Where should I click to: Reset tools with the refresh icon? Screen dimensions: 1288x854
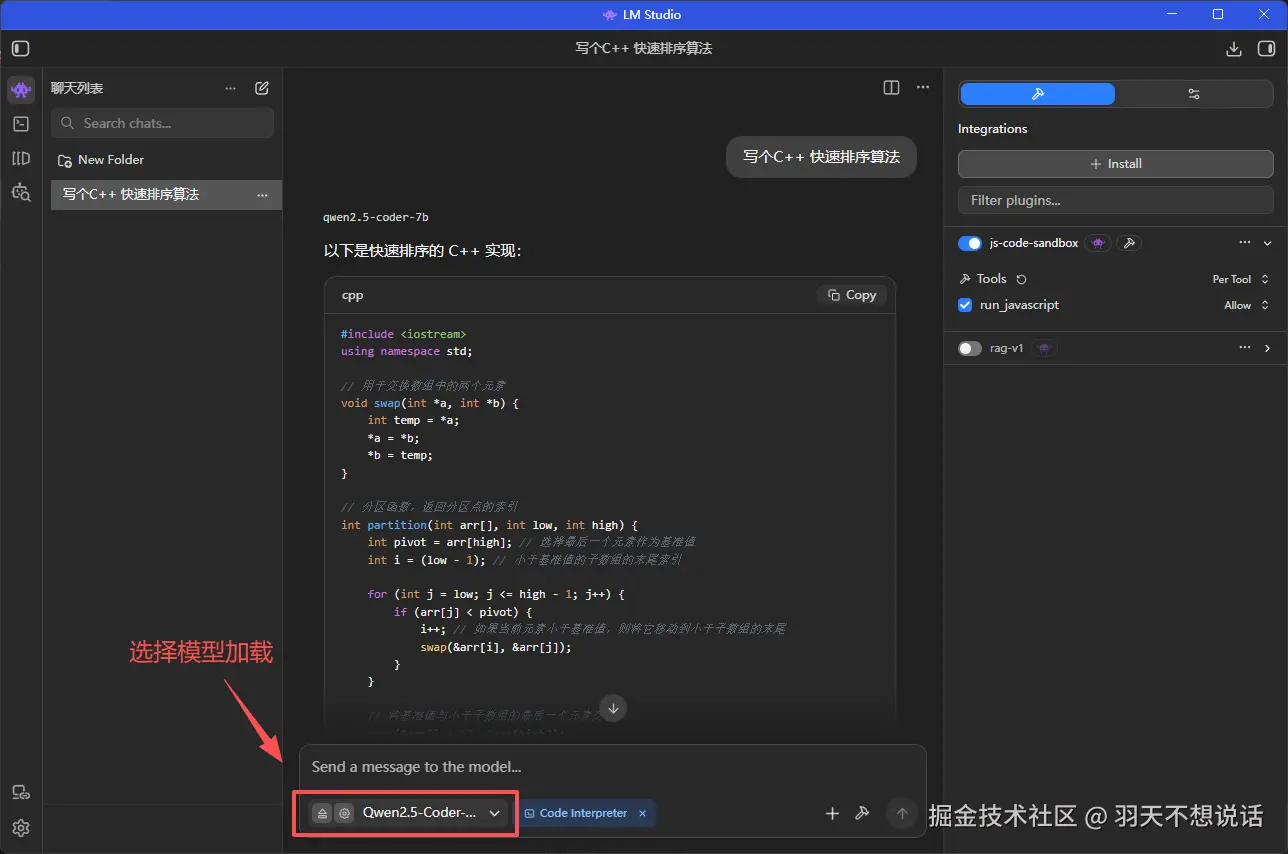(x=1021, y=279)
